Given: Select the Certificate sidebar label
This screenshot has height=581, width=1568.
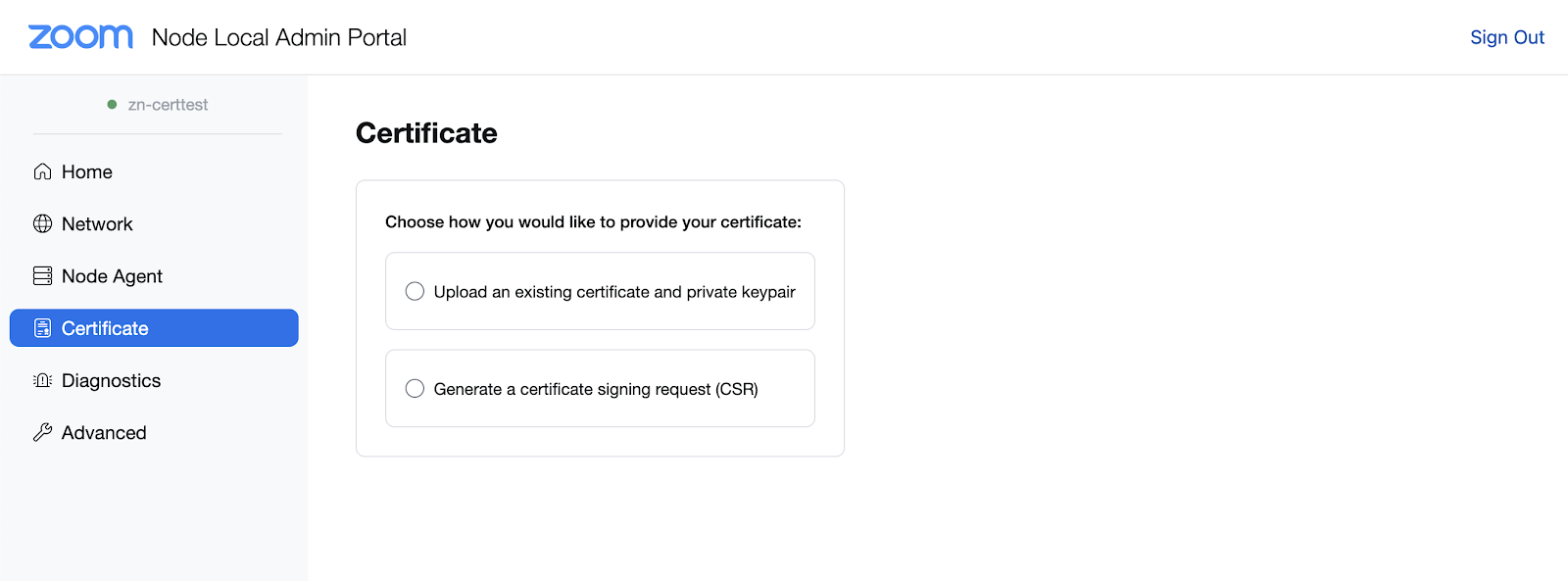Looking at the screenshot, I should (105, 328).
